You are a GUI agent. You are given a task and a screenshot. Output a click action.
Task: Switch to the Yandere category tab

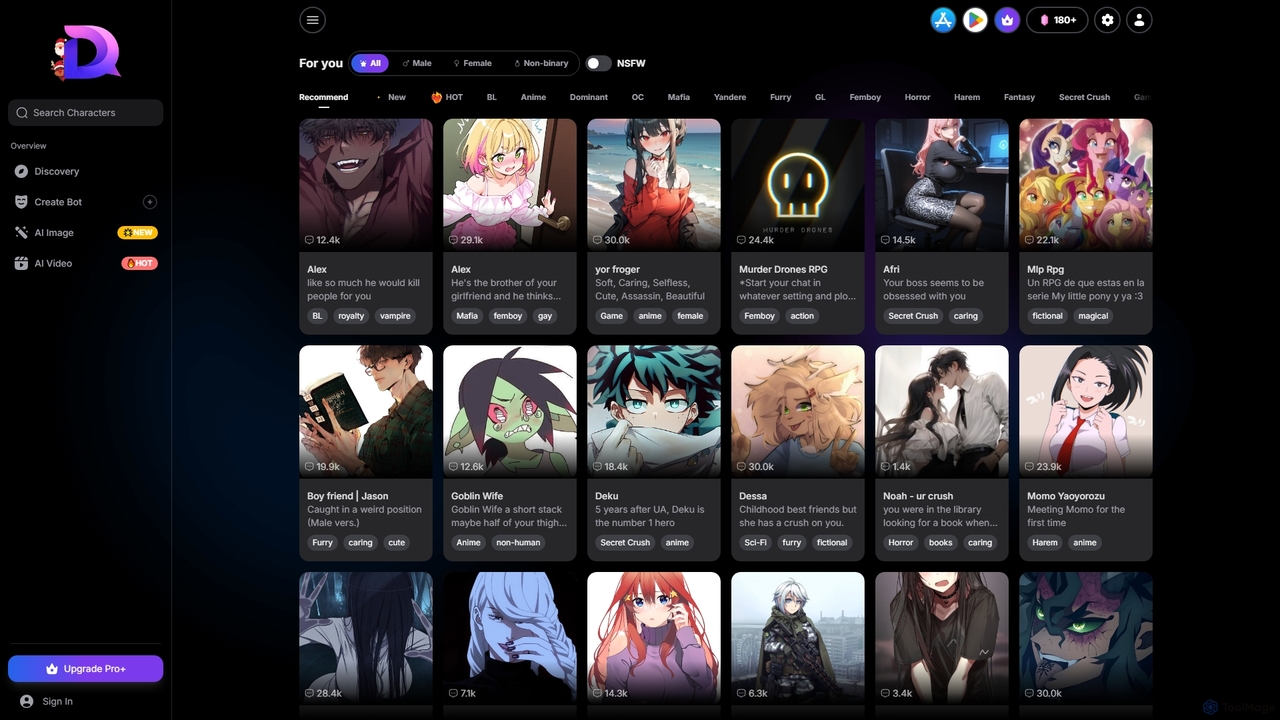pos(730,97)
